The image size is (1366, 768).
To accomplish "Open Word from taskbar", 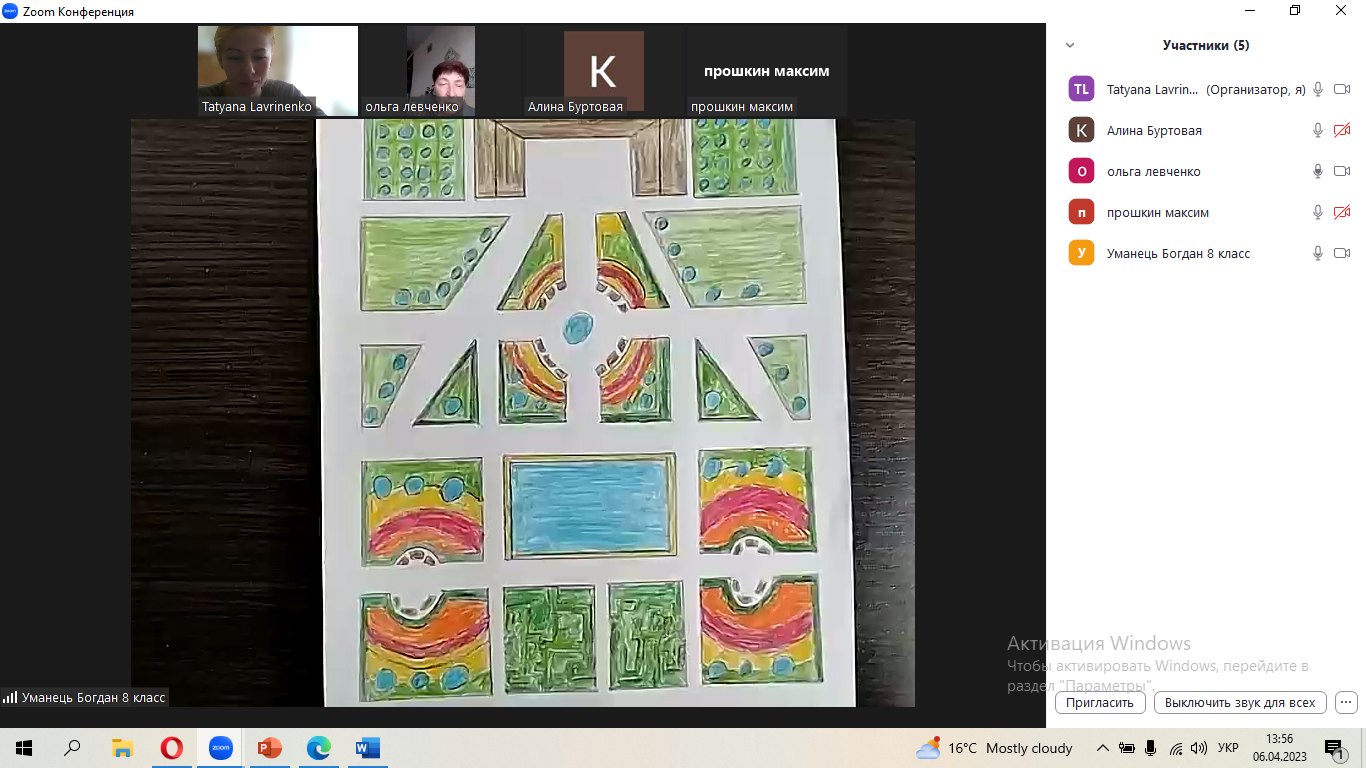I will coord(367,748).
